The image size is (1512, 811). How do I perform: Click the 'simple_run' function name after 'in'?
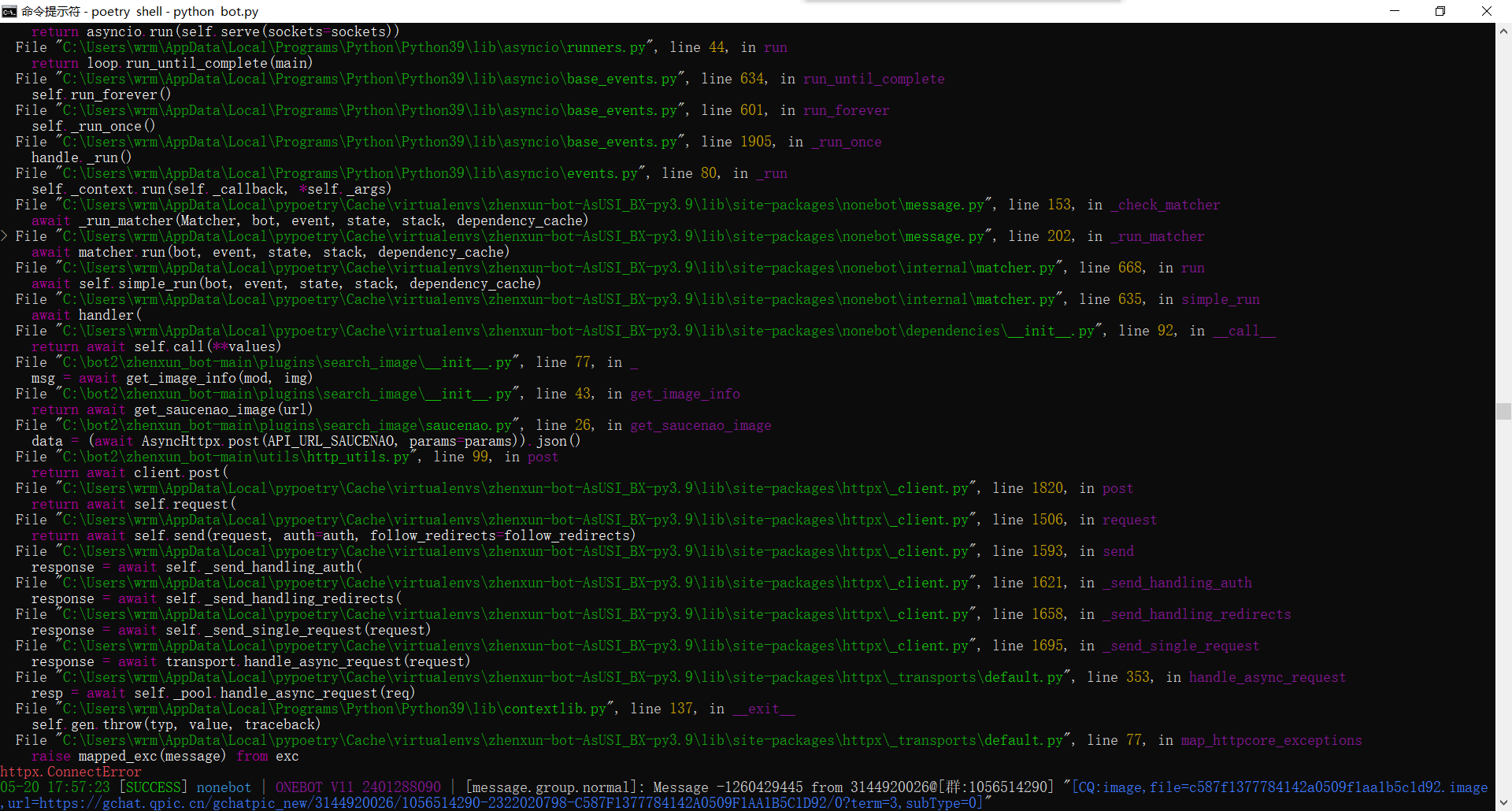(1221, 299)
